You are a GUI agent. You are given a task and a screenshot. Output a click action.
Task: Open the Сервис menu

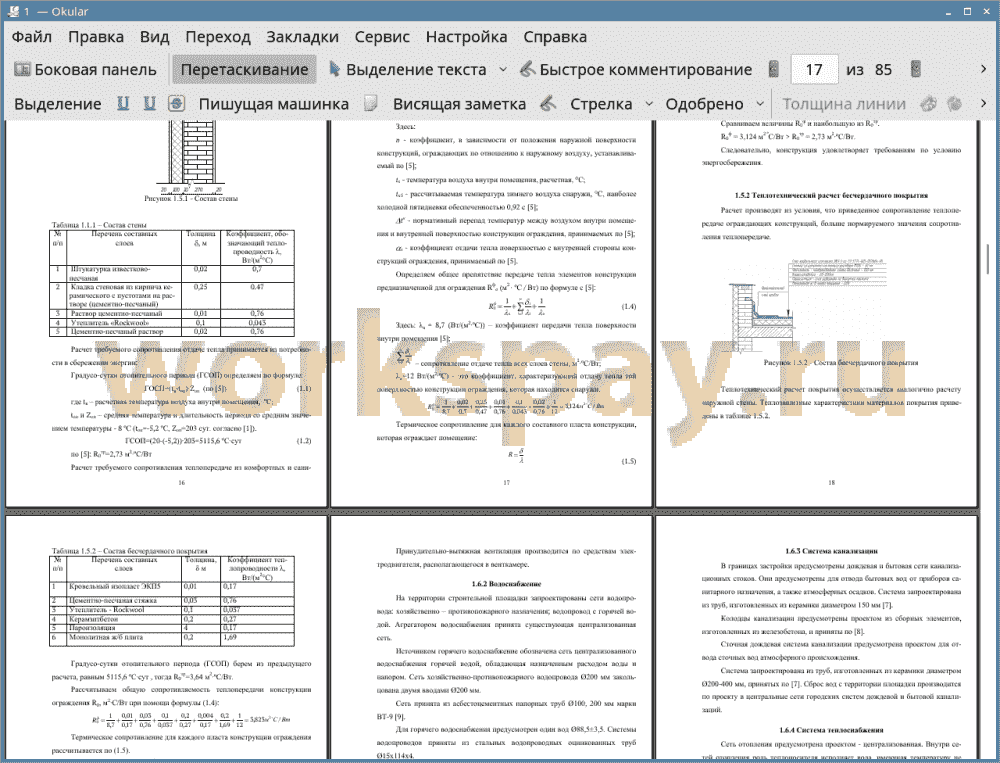coord(382,37)
